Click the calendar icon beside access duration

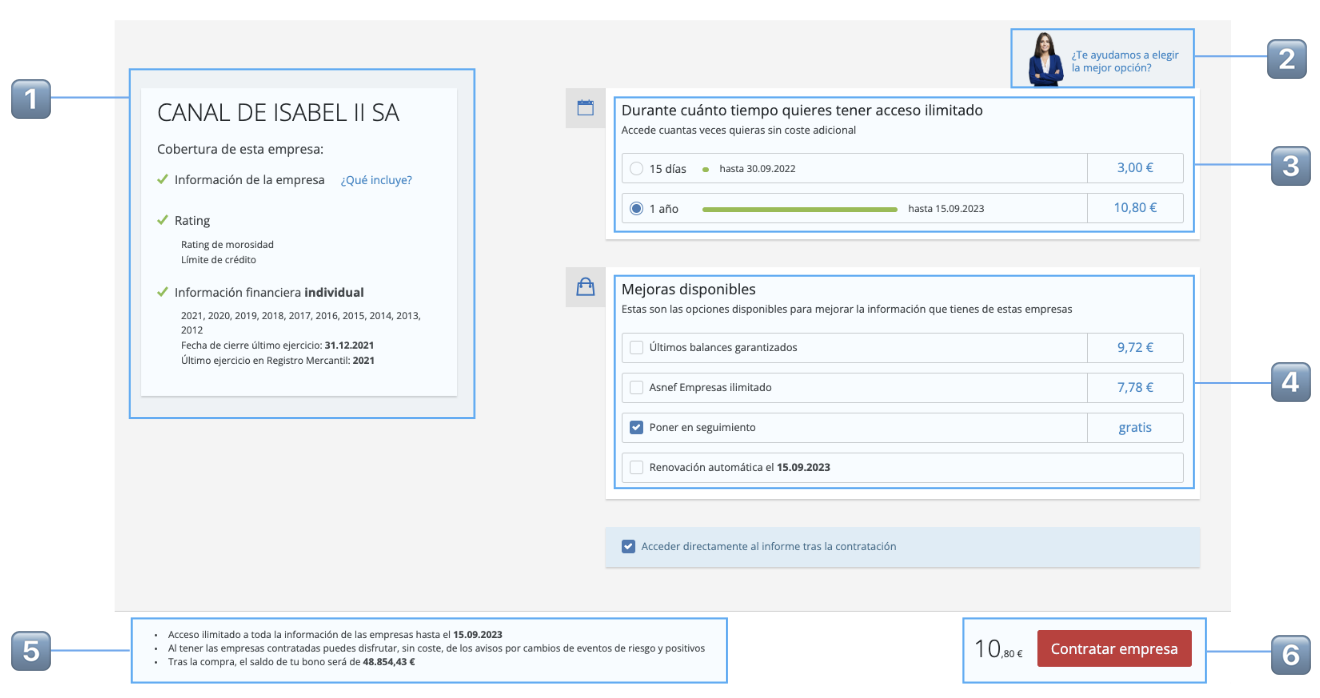[586, 107]
